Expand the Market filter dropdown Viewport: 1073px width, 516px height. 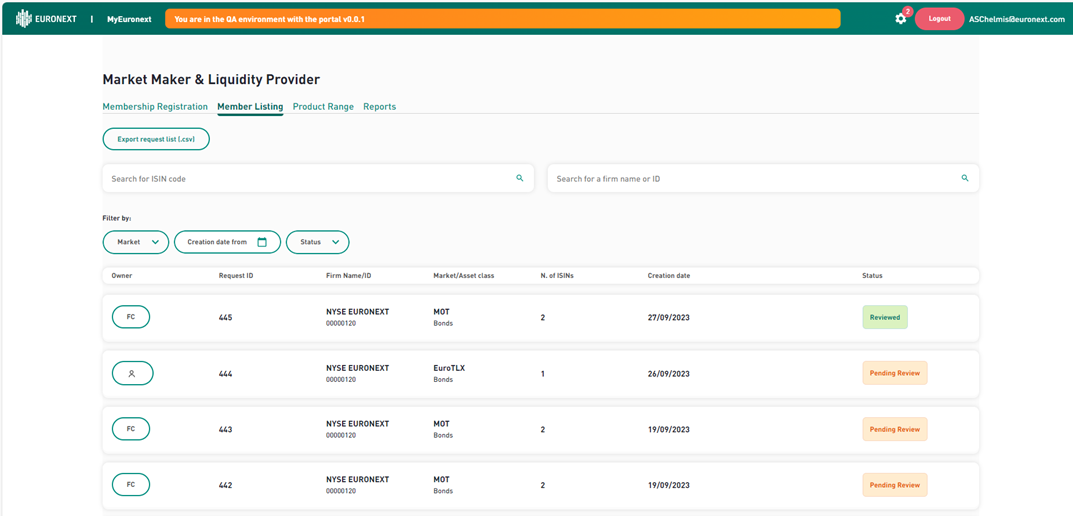click(x=135, y=242)
